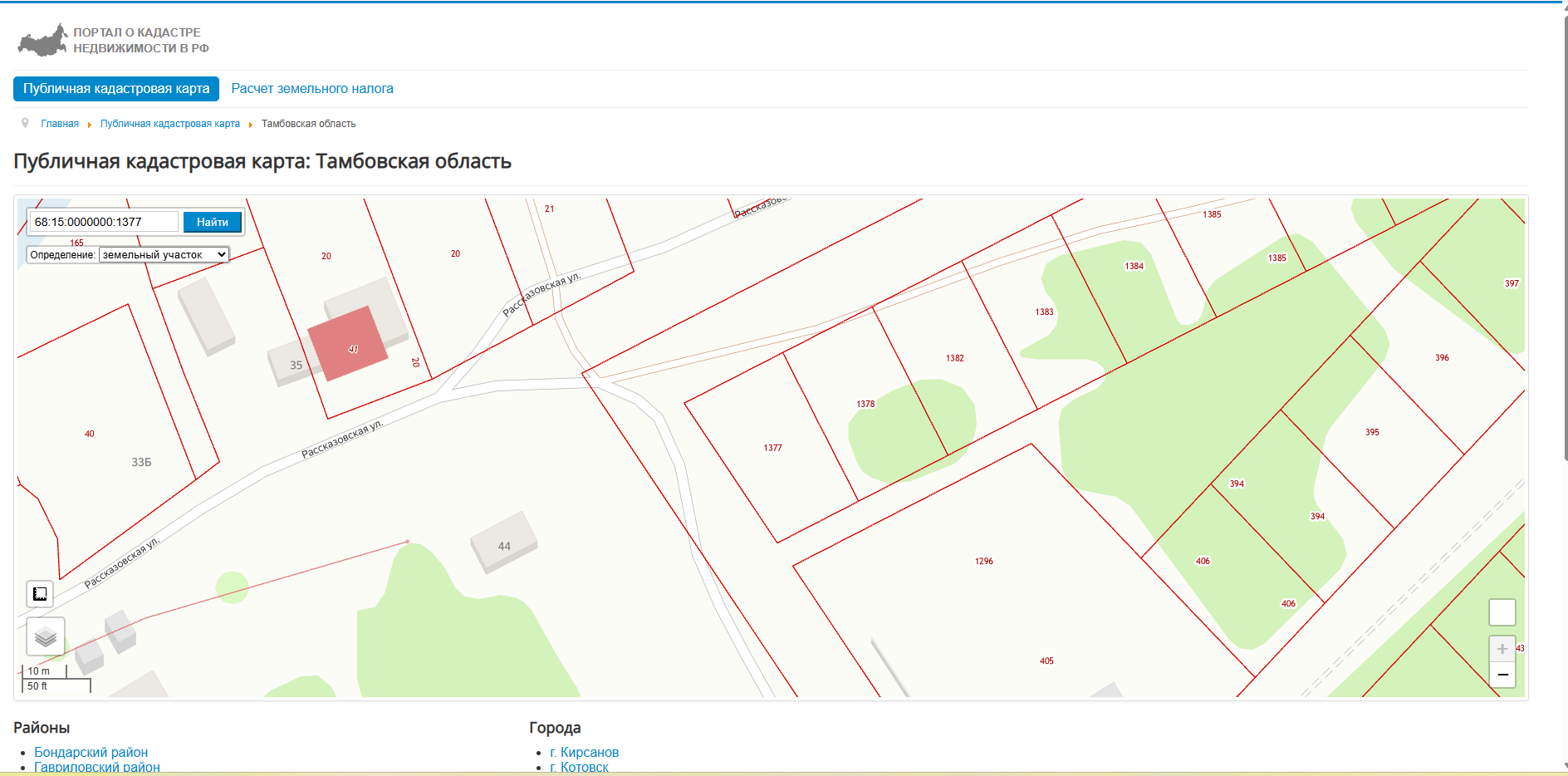The width and height of the screenshot is (1568, 776).
Task: Click land parcel 1377 on map
Action: pyautogui.click(x=772, y=449)
